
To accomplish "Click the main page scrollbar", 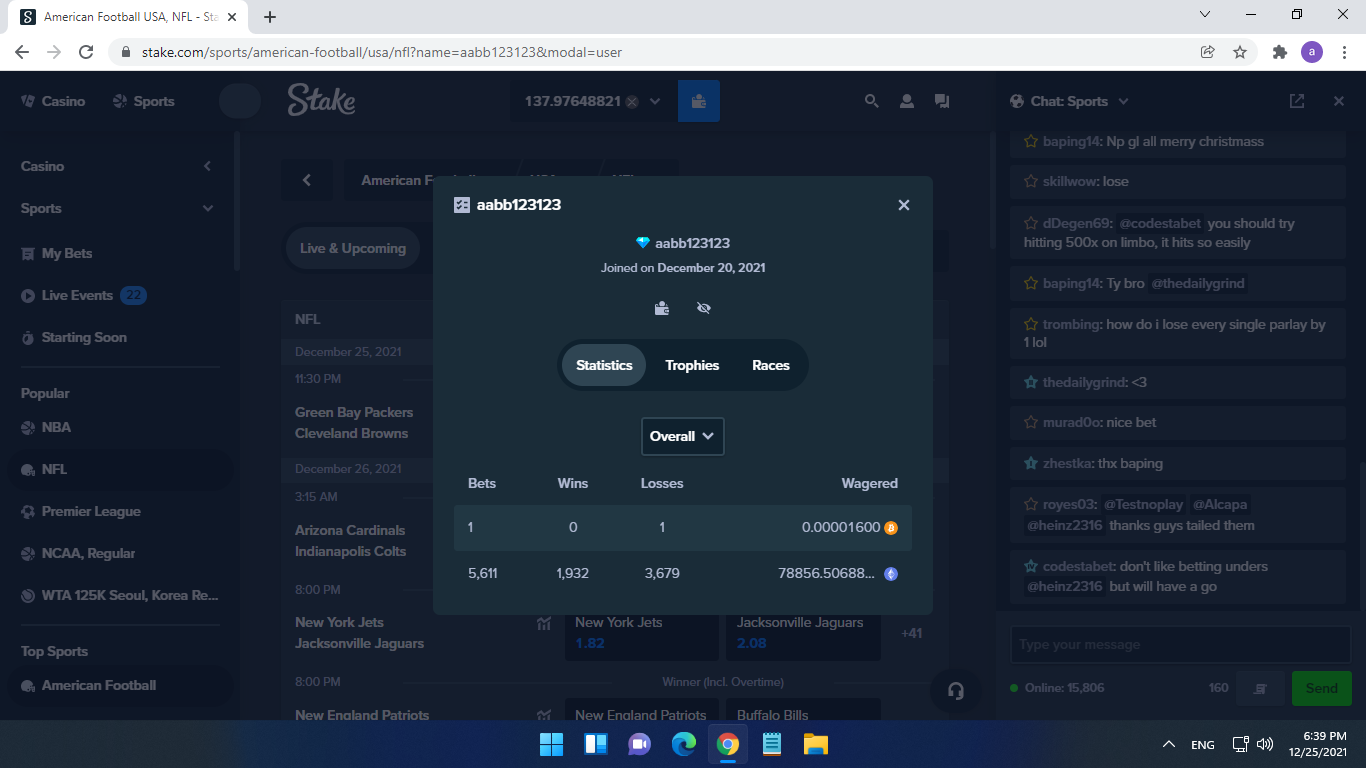I will point(992,190).
